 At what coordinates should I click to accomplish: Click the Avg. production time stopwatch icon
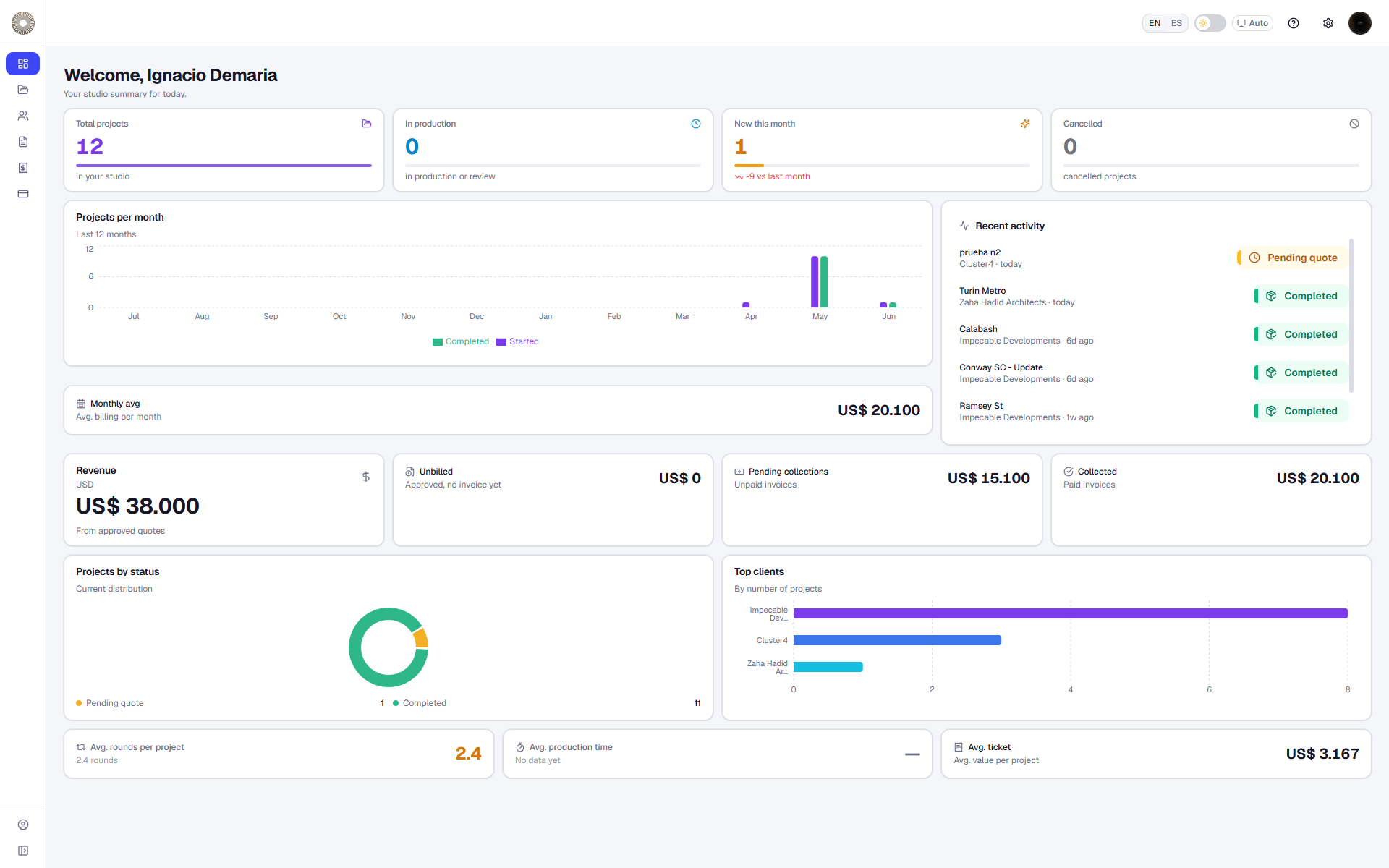coord(520,747)
